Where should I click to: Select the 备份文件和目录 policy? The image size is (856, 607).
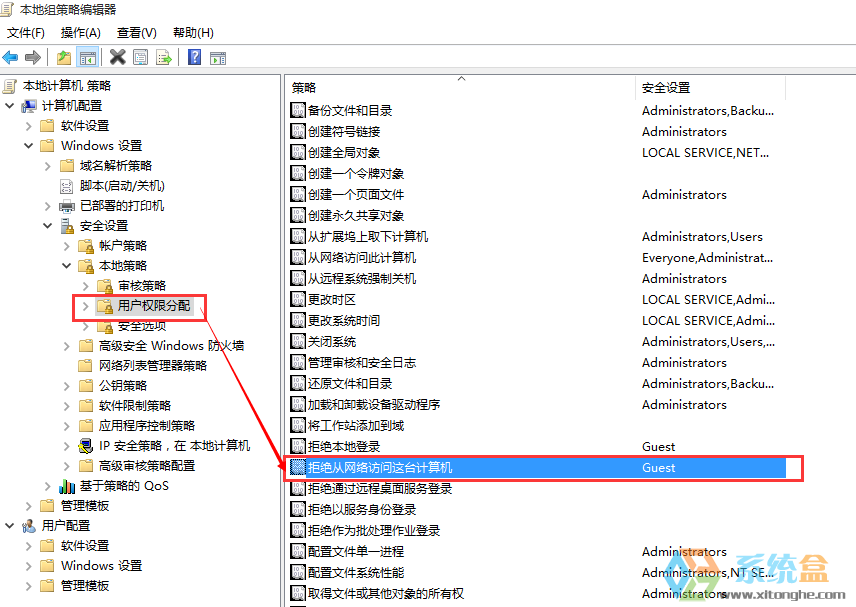(x=350, y=110)
